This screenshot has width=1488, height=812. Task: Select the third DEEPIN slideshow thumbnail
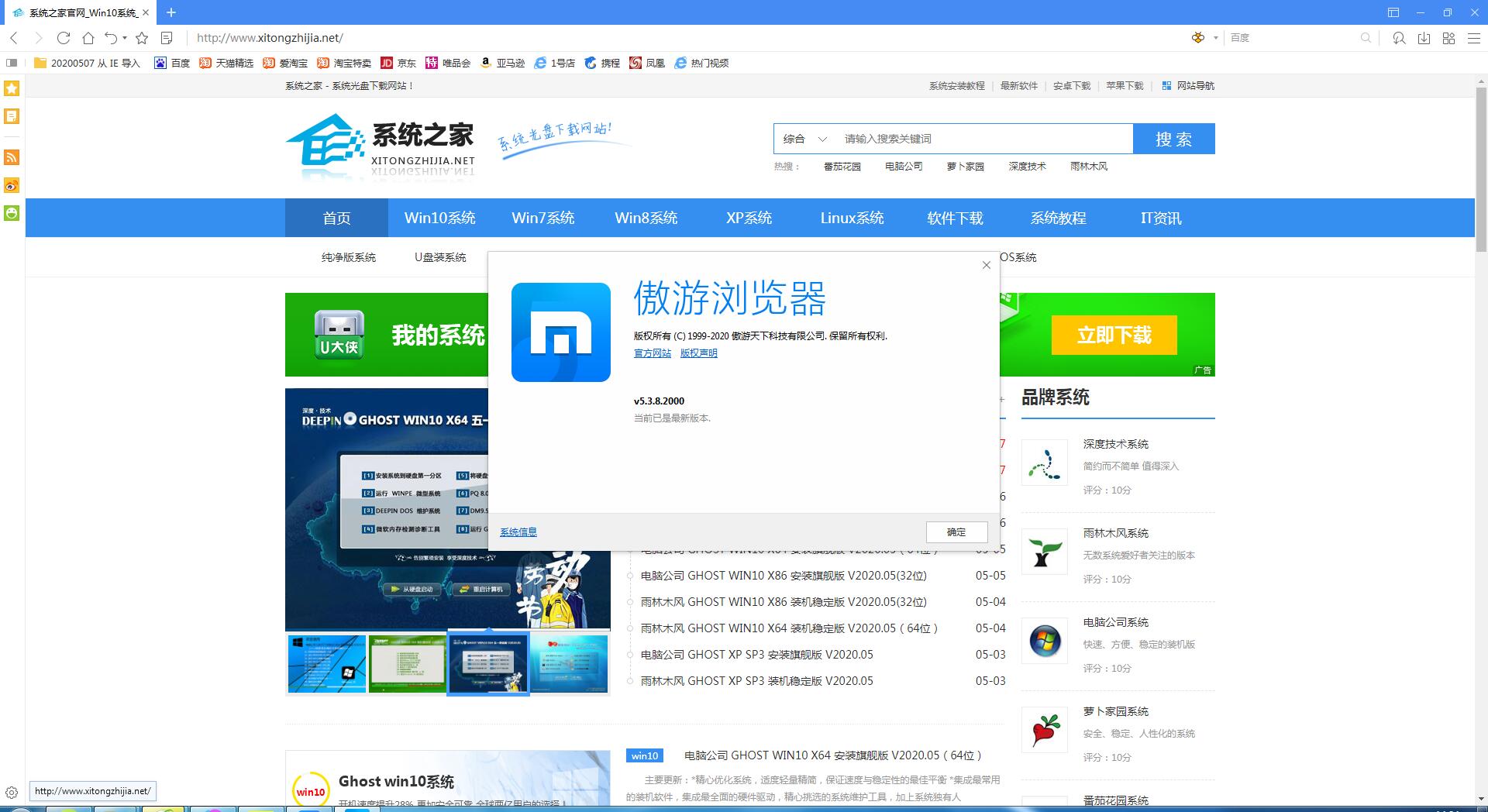tap(488, 664)
